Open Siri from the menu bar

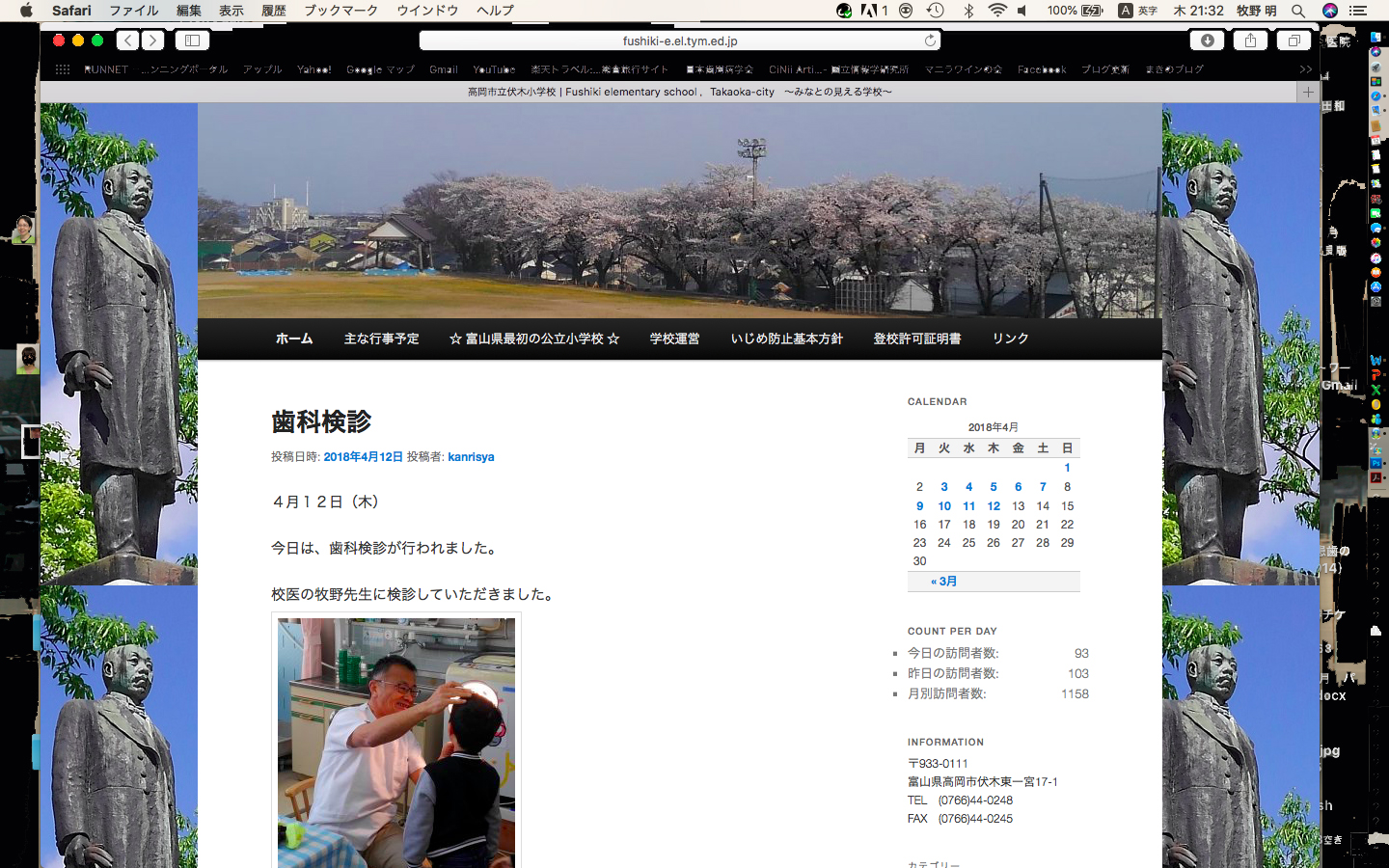pos(1330,11)
